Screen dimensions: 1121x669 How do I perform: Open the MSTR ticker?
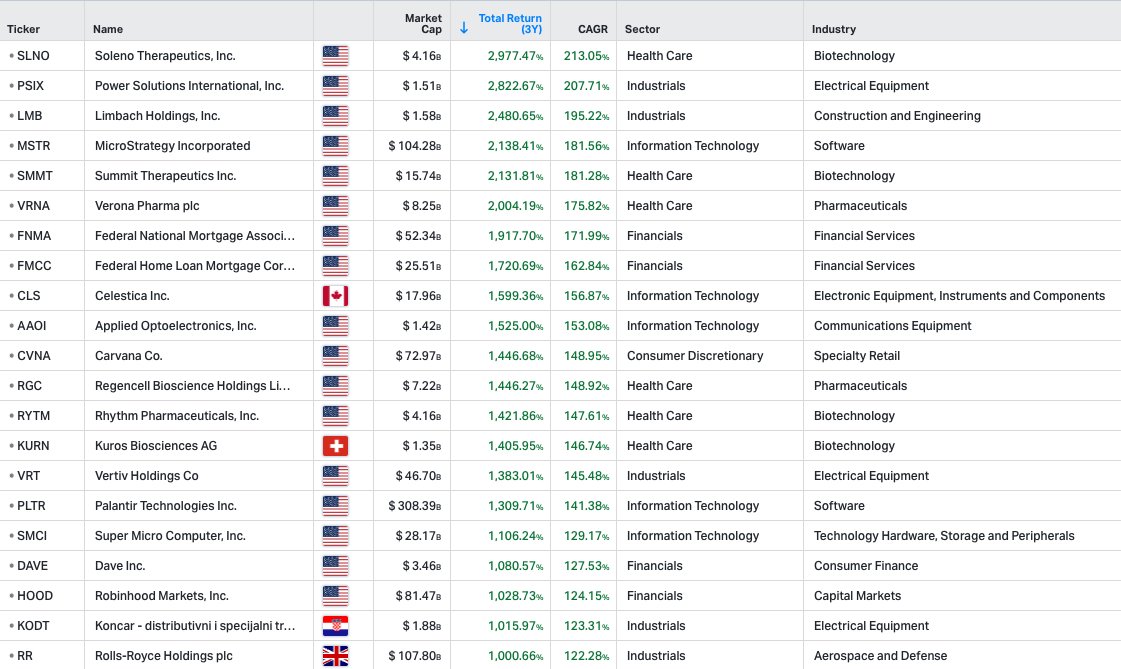(34, 146)
